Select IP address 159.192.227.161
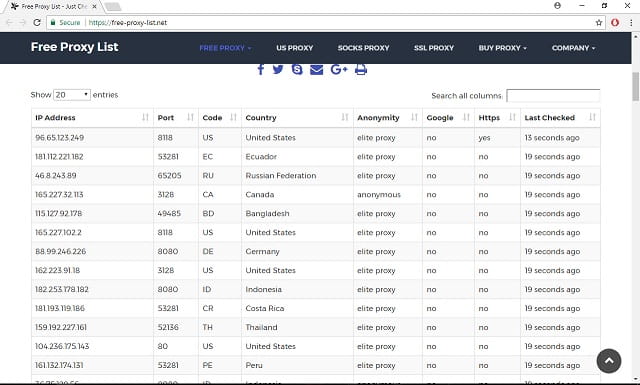Viewport: 640px width, 385px height. click(x=61, y=327)
